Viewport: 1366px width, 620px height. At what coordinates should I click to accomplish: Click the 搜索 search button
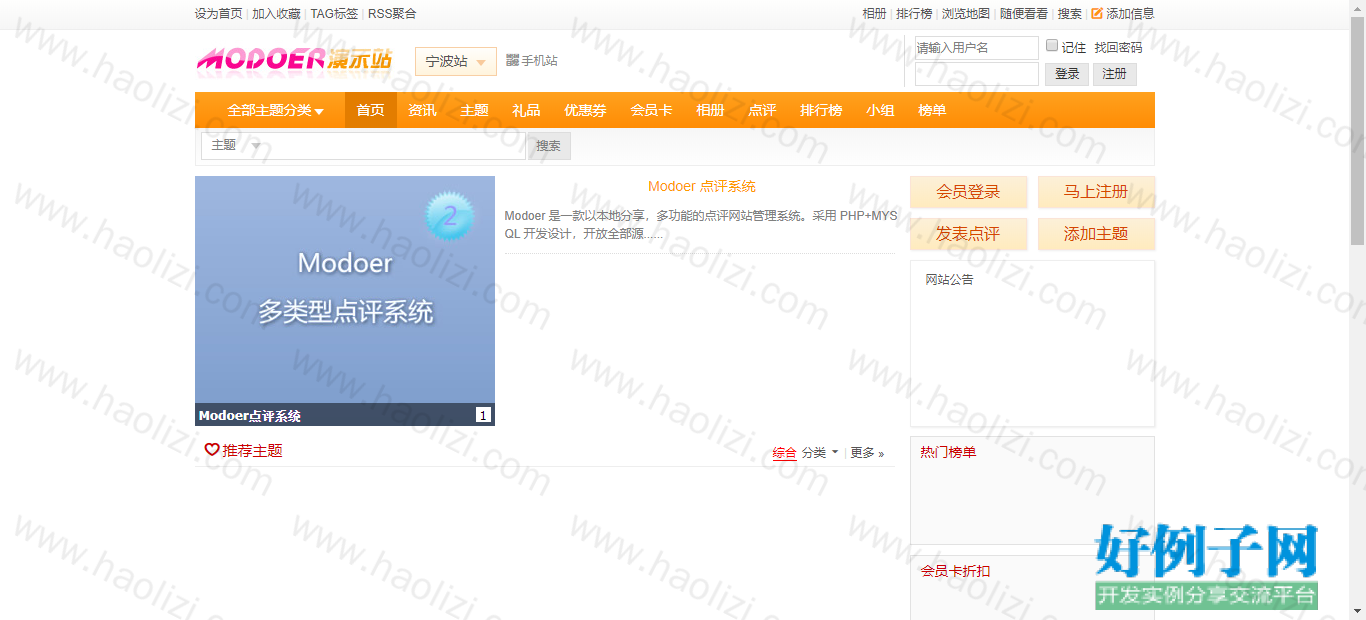(548, 146)
